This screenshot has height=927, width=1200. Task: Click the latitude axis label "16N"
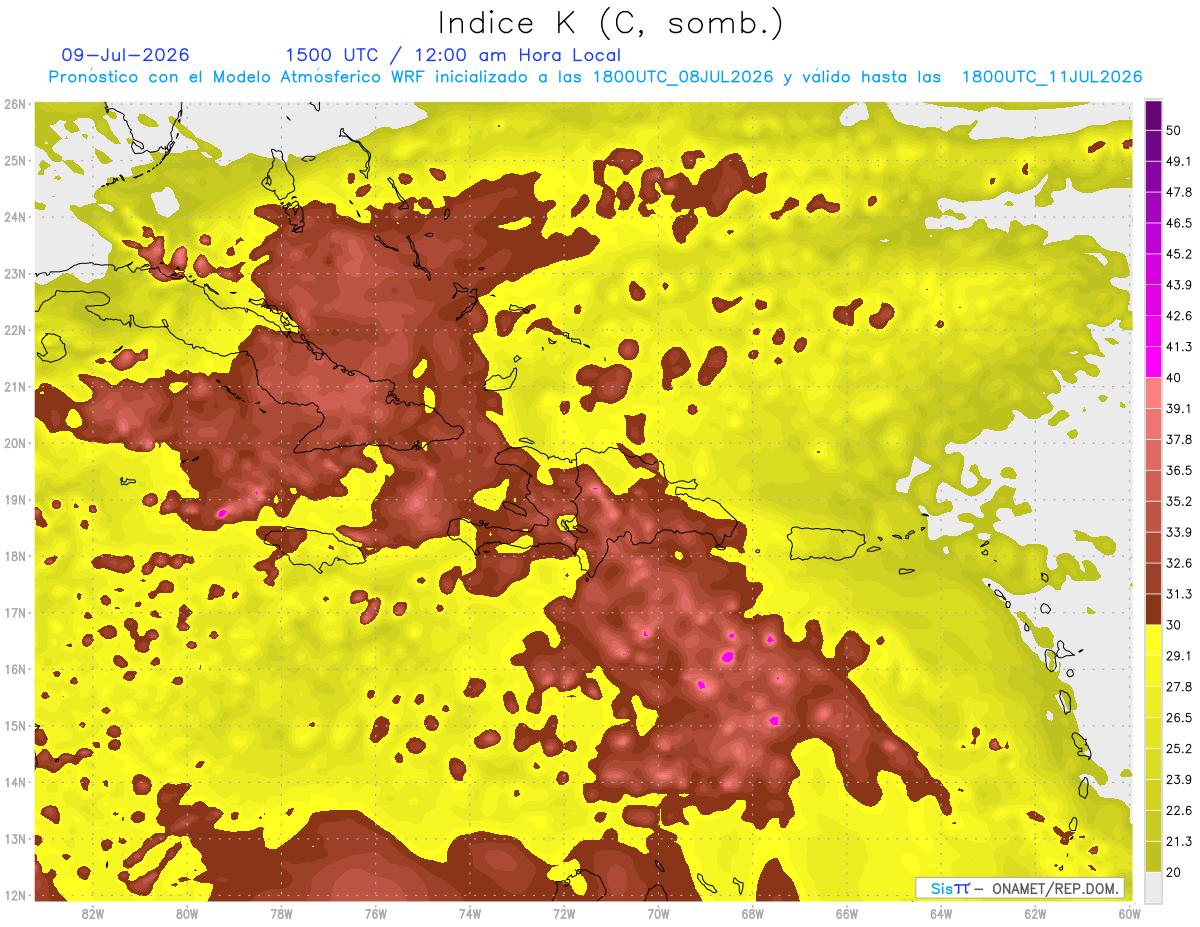(14, 670)
